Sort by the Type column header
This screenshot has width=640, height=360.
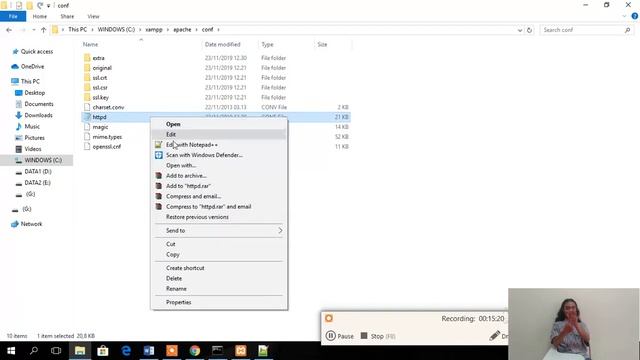[x=267, y=44]
